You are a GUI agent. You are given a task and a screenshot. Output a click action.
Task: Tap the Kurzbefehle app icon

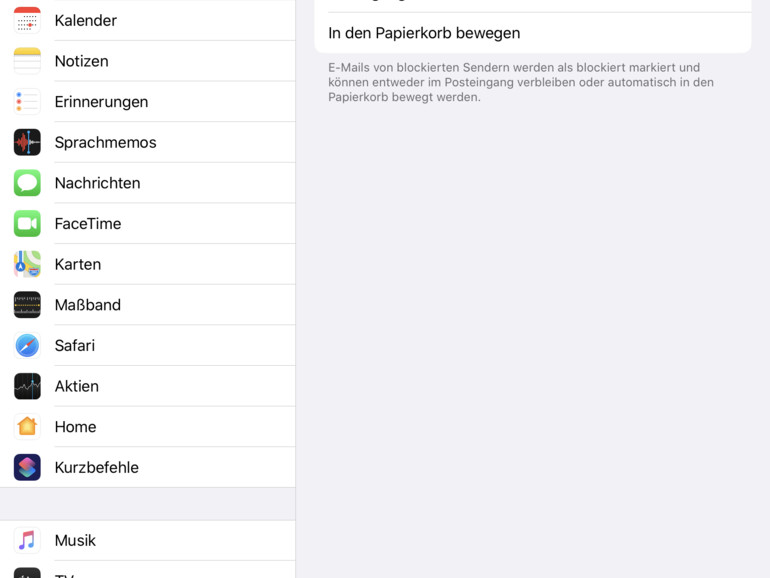pos(27,467)
